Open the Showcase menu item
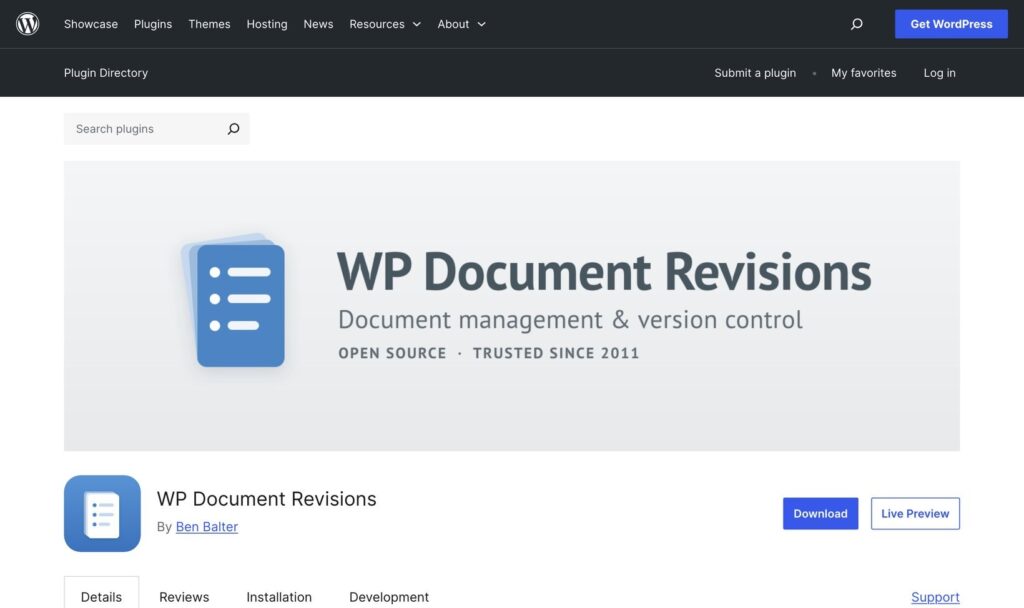This screenshot has height=608, width=1024. (x=91, y=24)
